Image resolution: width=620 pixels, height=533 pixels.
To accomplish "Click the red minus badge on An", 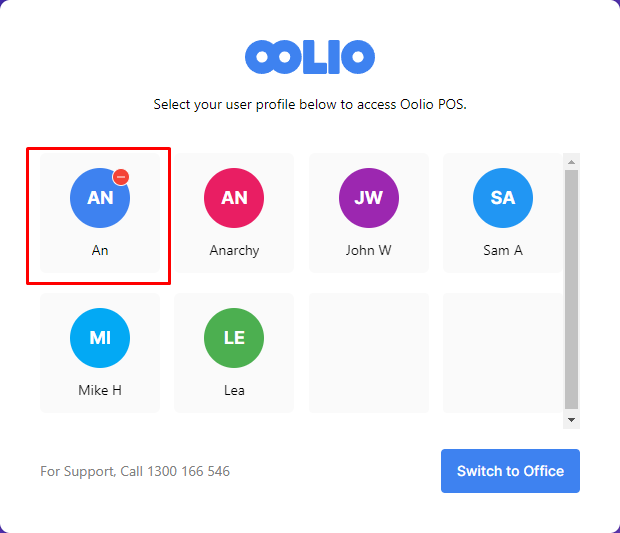I will click(x=121, y=177).
